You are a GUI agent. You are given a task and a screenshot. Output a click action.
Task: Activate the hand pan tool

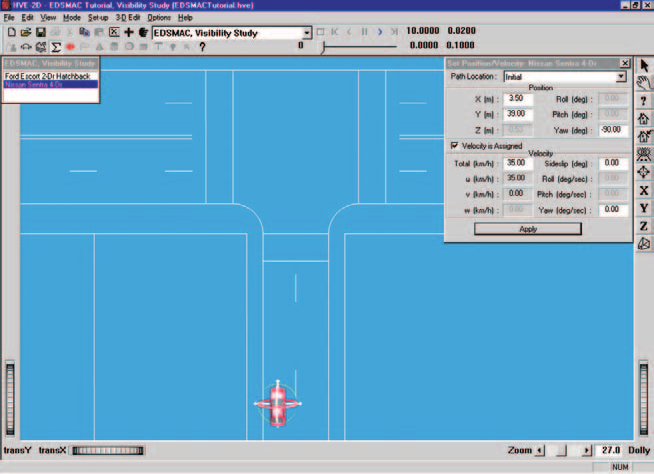[644, 83]
